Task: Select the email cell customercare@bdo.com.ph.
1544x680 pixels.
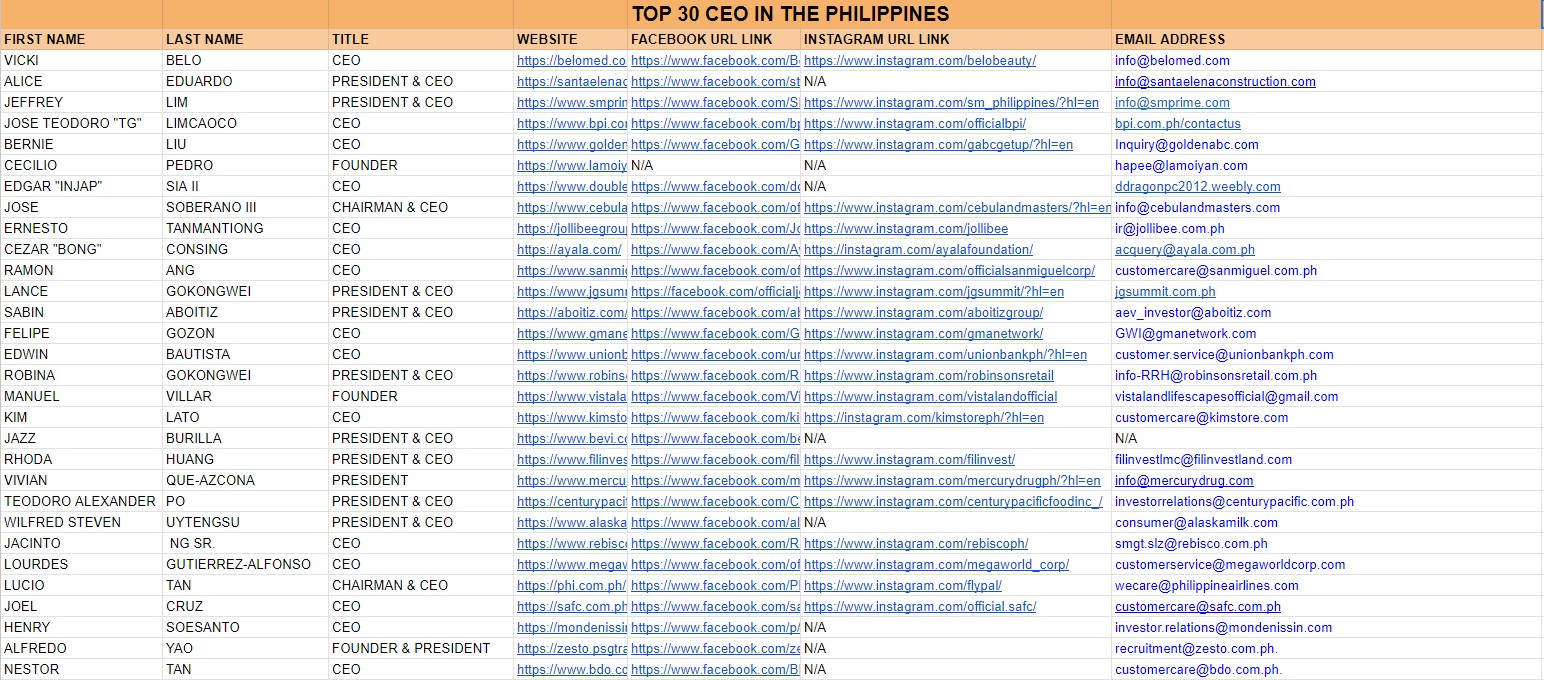Action: coord(1327,670)
